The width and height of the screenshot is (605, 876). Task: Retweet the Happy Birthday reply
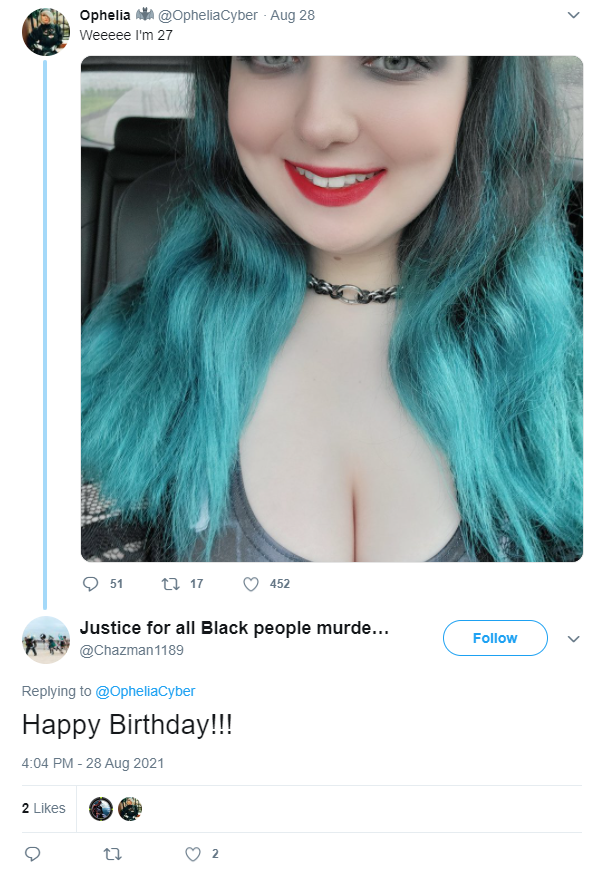coord(113,854)
